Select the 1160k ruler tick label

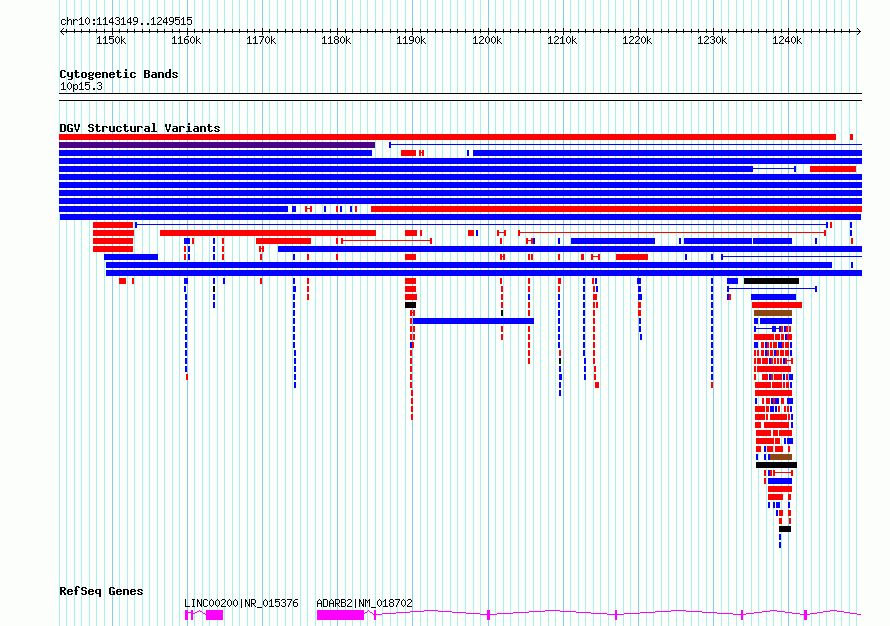tap(186, 41)
